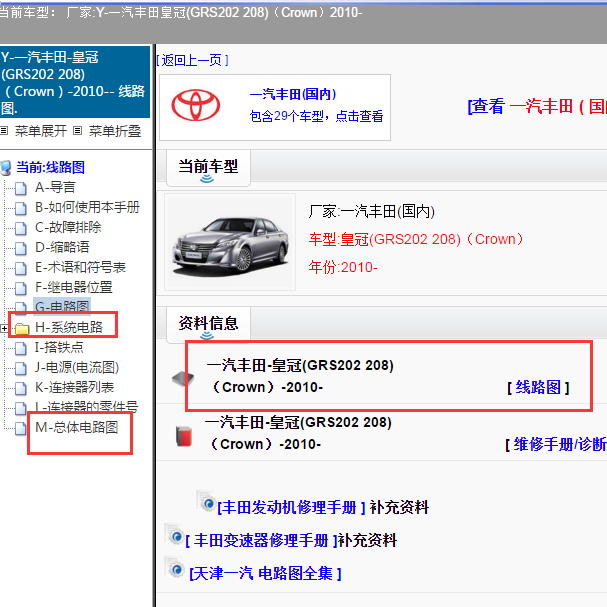
Task: Go back via 返回上一页 link
Action: [x=192, y=60]
